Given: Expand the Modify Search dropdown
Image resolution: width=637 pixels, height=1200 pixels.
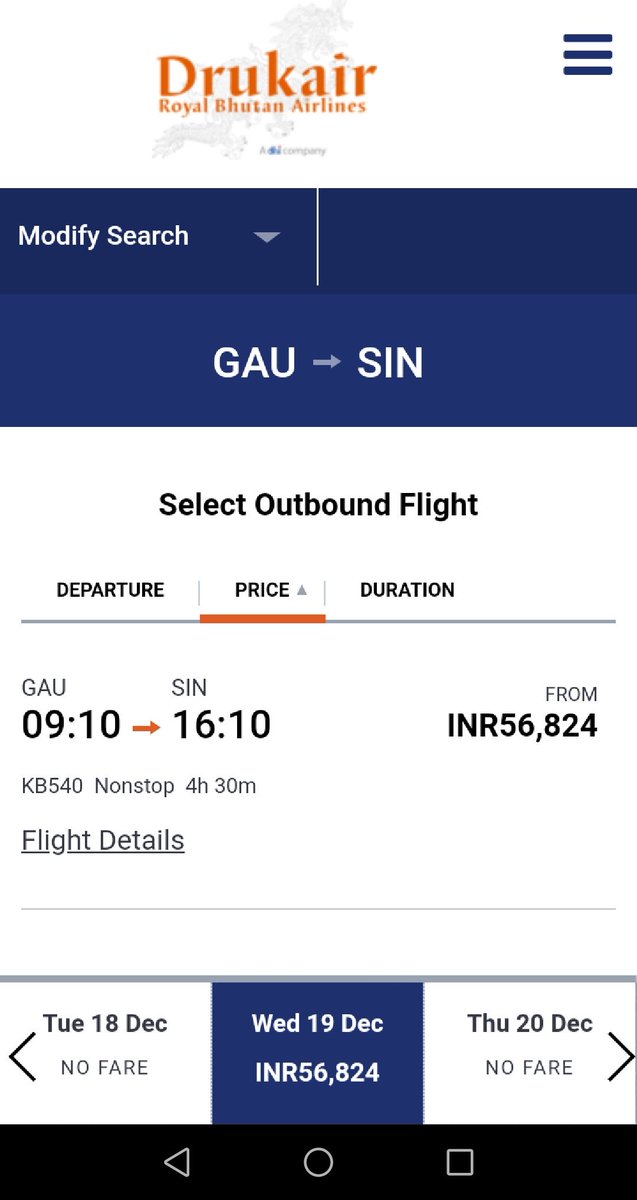Looking at the screenshot, I should pos(159,236).
